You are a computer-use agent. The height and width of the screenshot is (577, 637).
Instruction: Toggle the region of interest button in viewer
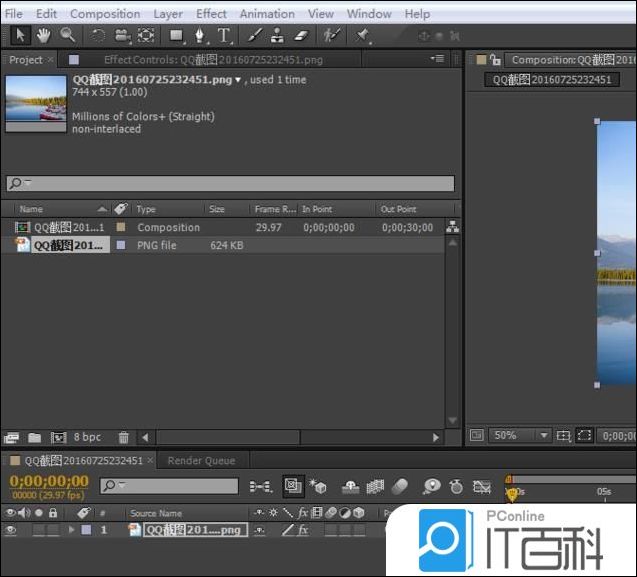pyautogui.click(x=584, y=436)
